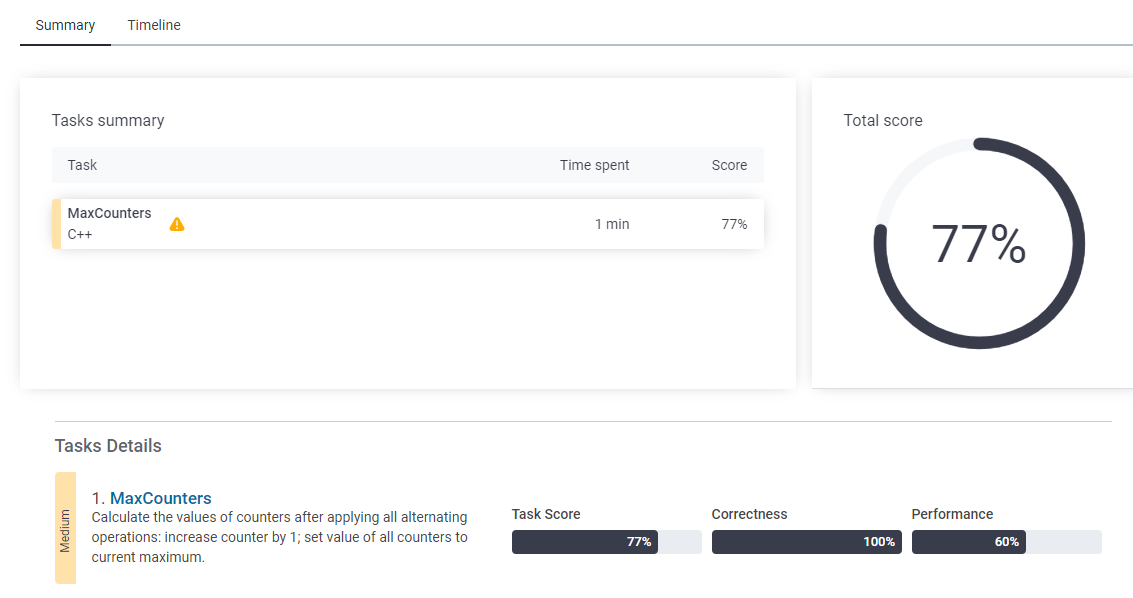Click the Medium difficulty label
Image resolution: width=1133 pixels, height=598 pixels.
[65, 528]
